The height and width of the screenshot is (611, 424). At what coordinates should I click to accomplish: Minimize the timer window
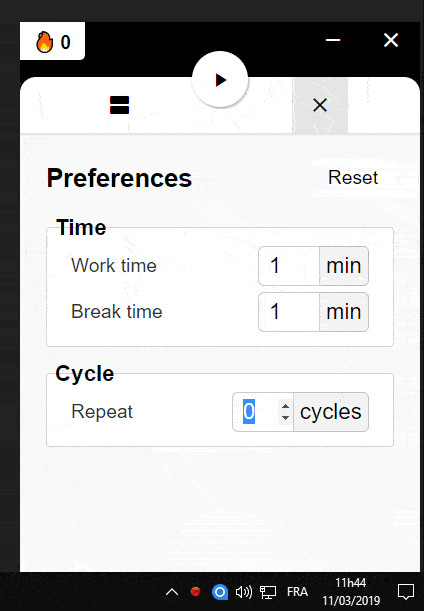pyautogui.click(x=333, y=40)
